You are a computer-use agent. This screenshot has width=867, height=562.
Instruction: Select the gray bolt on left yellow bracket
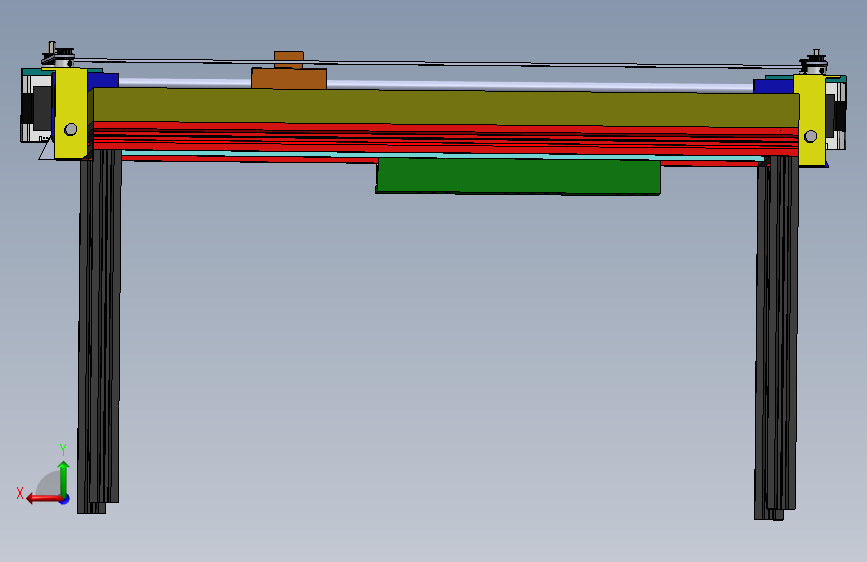coord(71,129)
